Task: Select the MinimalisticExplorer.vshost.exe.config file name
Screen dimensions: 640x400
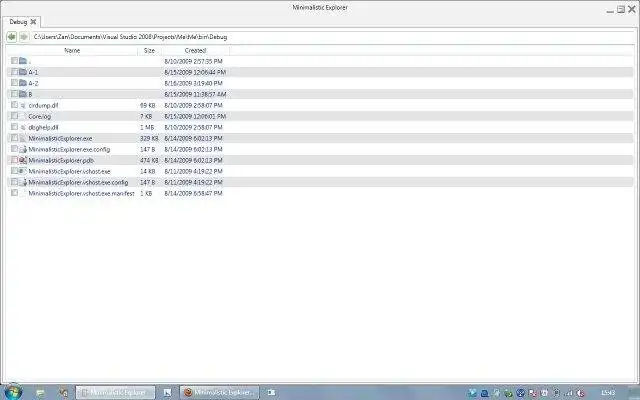Action: pos(78,182)
